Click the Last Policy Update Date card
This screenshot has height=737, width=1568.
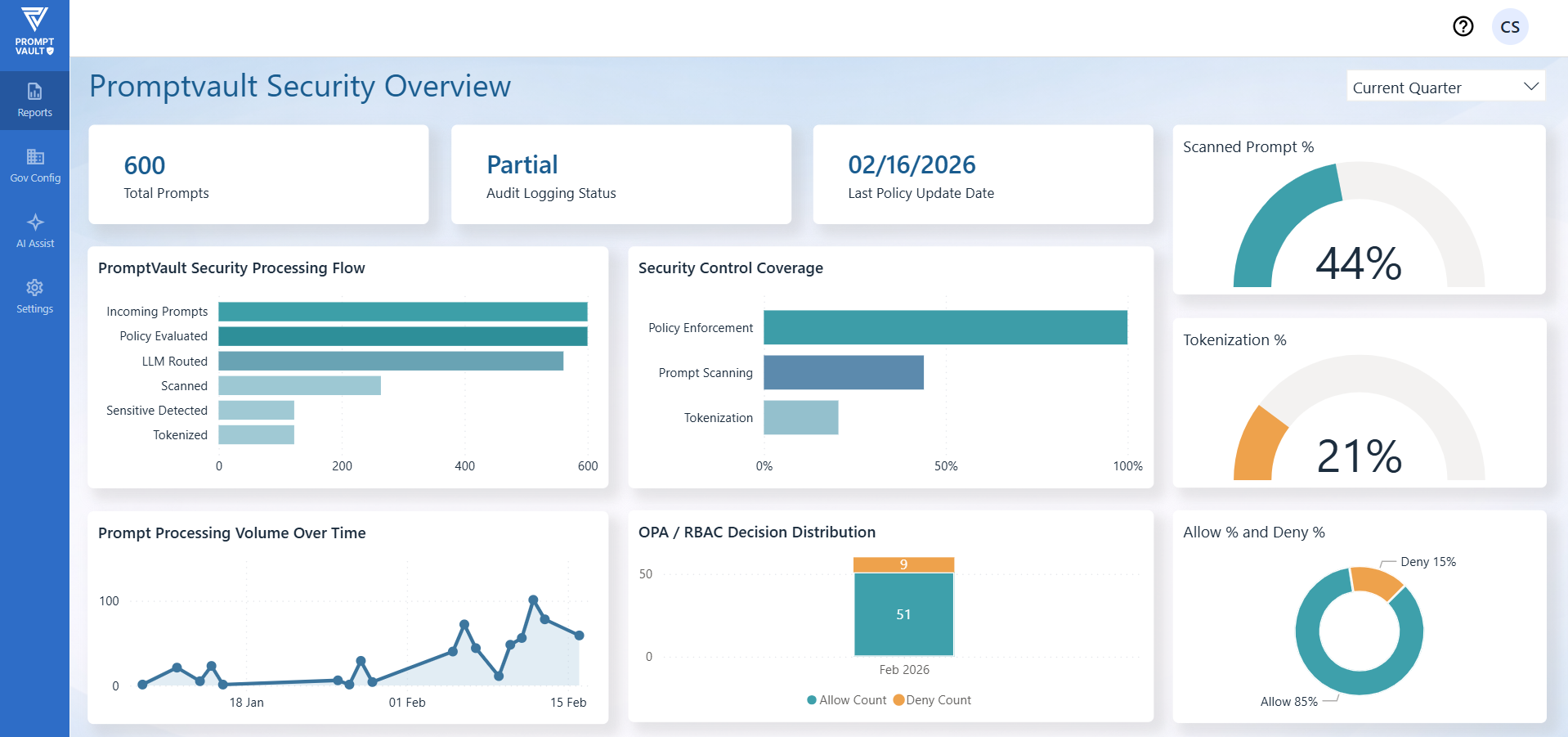pyautogui.click(x=983, y=174)
